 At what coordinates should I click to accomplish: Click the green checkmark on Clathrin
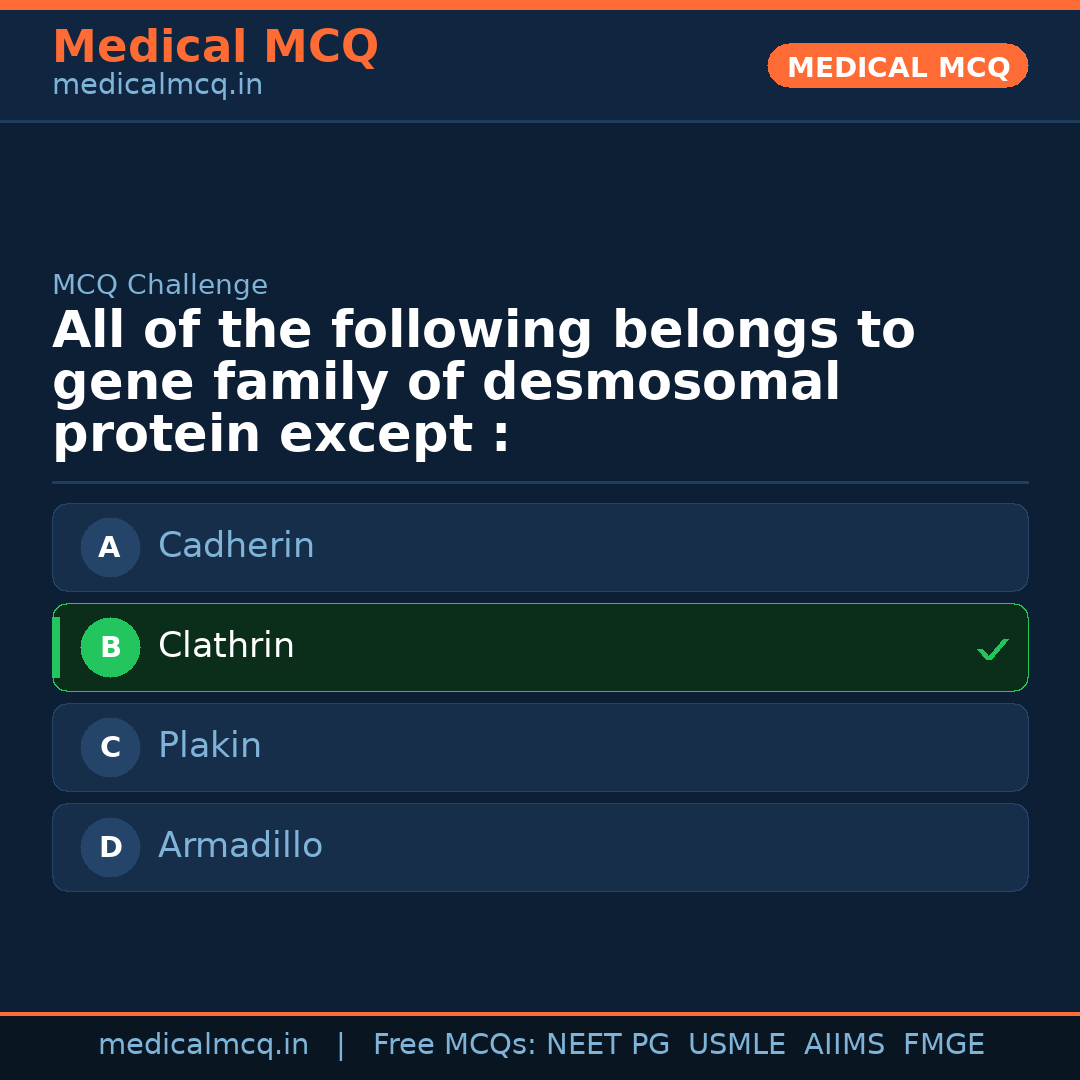click(993, 649)
